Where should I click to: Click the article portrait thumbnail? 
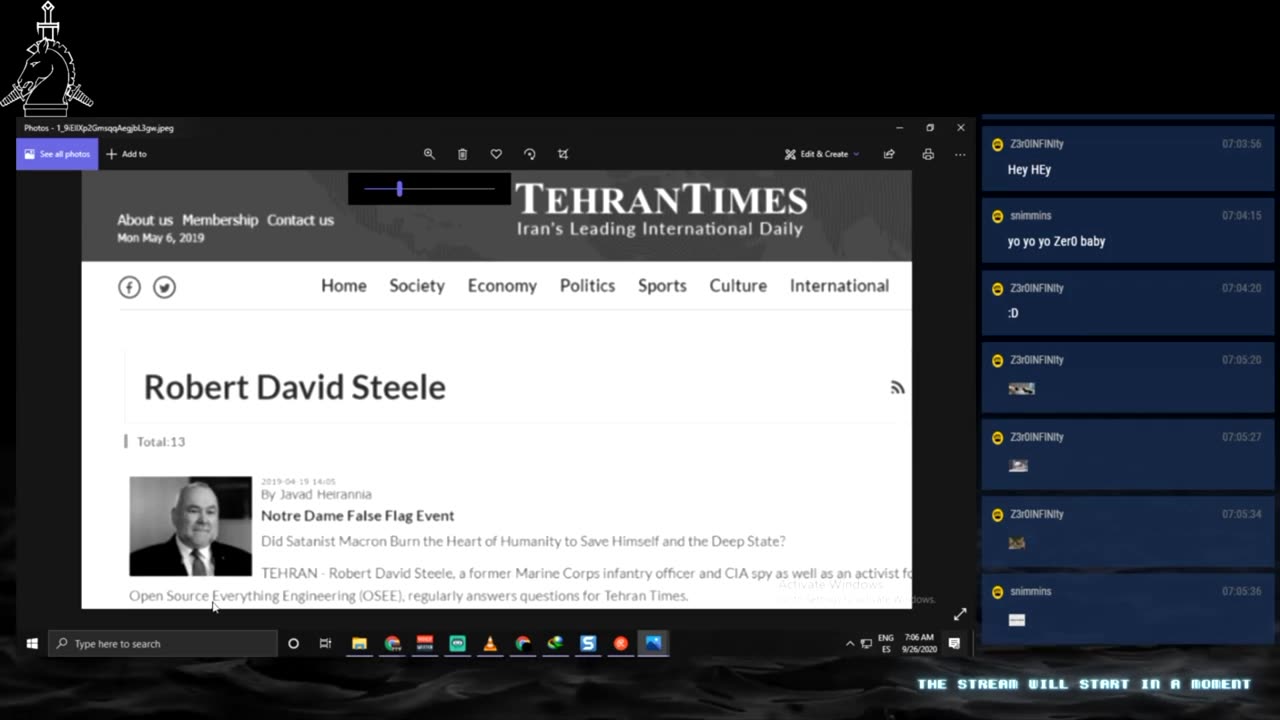190,526
